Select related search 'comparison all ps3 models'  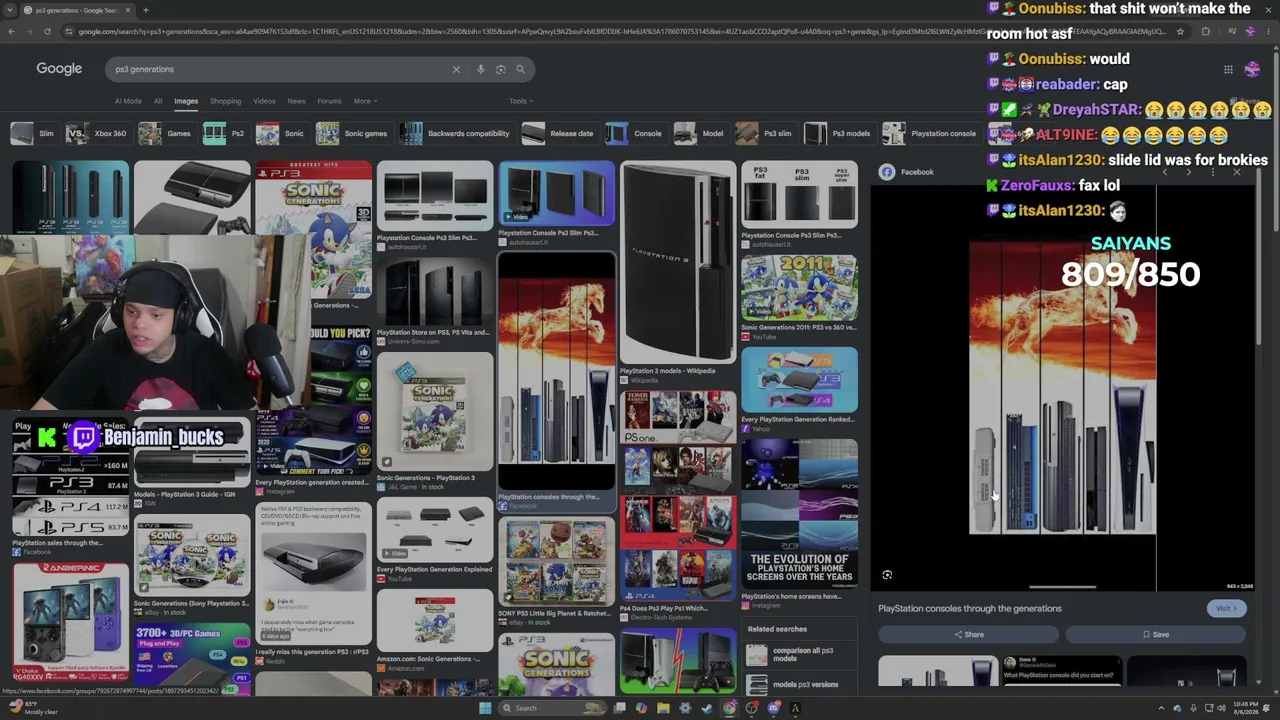[x=799, y=655]
